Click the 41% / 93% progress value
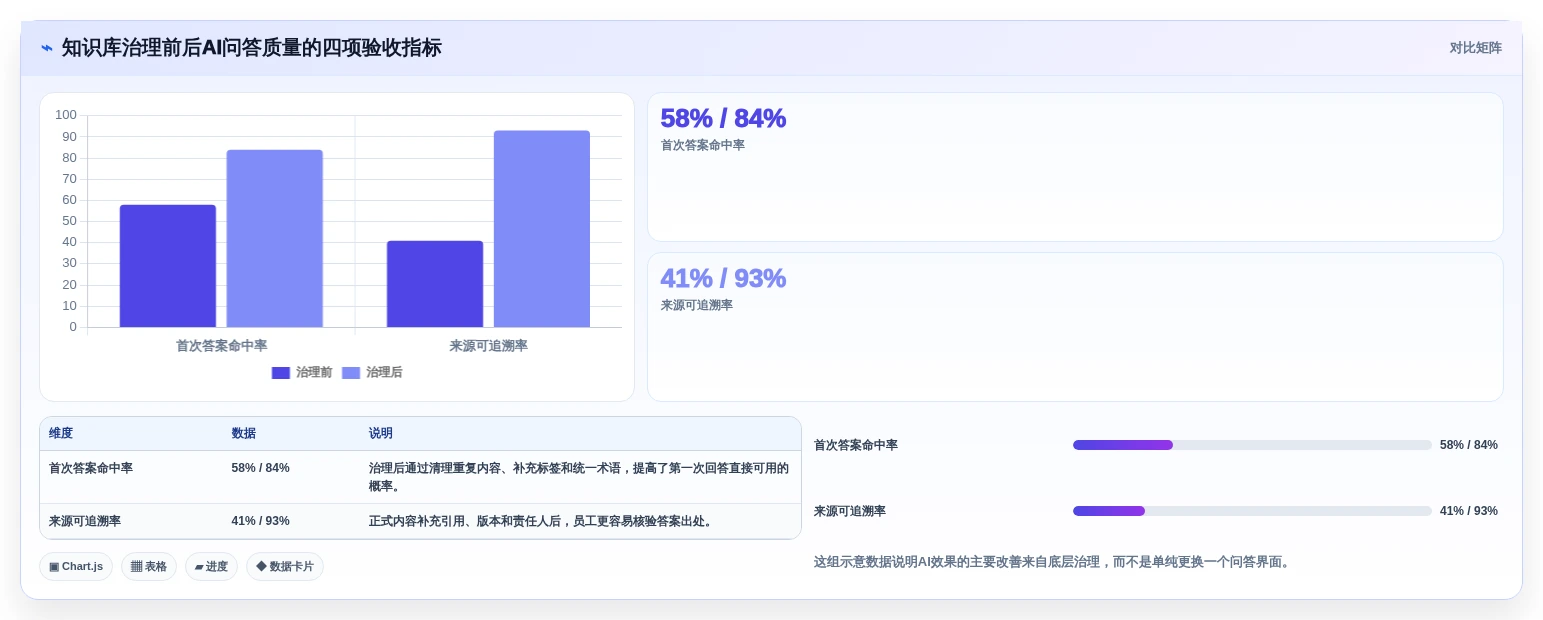Image resolution: width=1543 pixels, height=620 pixels. tap(1469, 511)
